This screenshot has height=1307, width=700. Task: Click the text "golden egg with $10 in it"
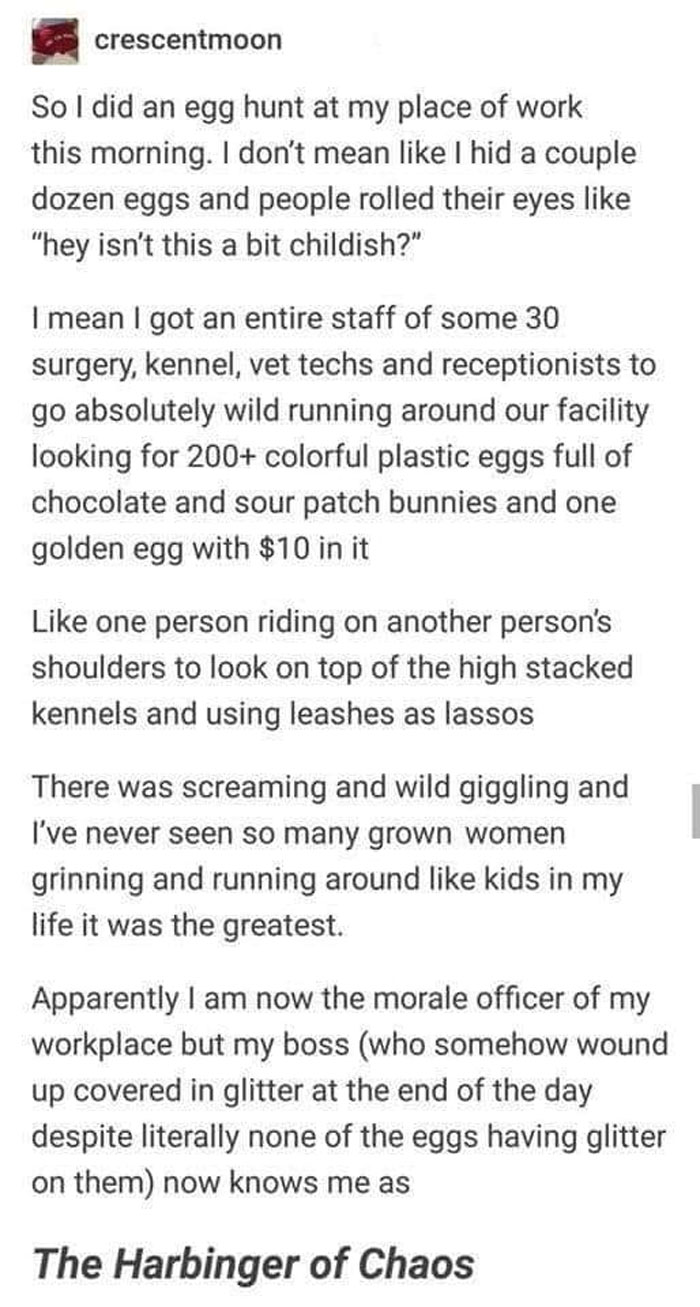point(200,548)
